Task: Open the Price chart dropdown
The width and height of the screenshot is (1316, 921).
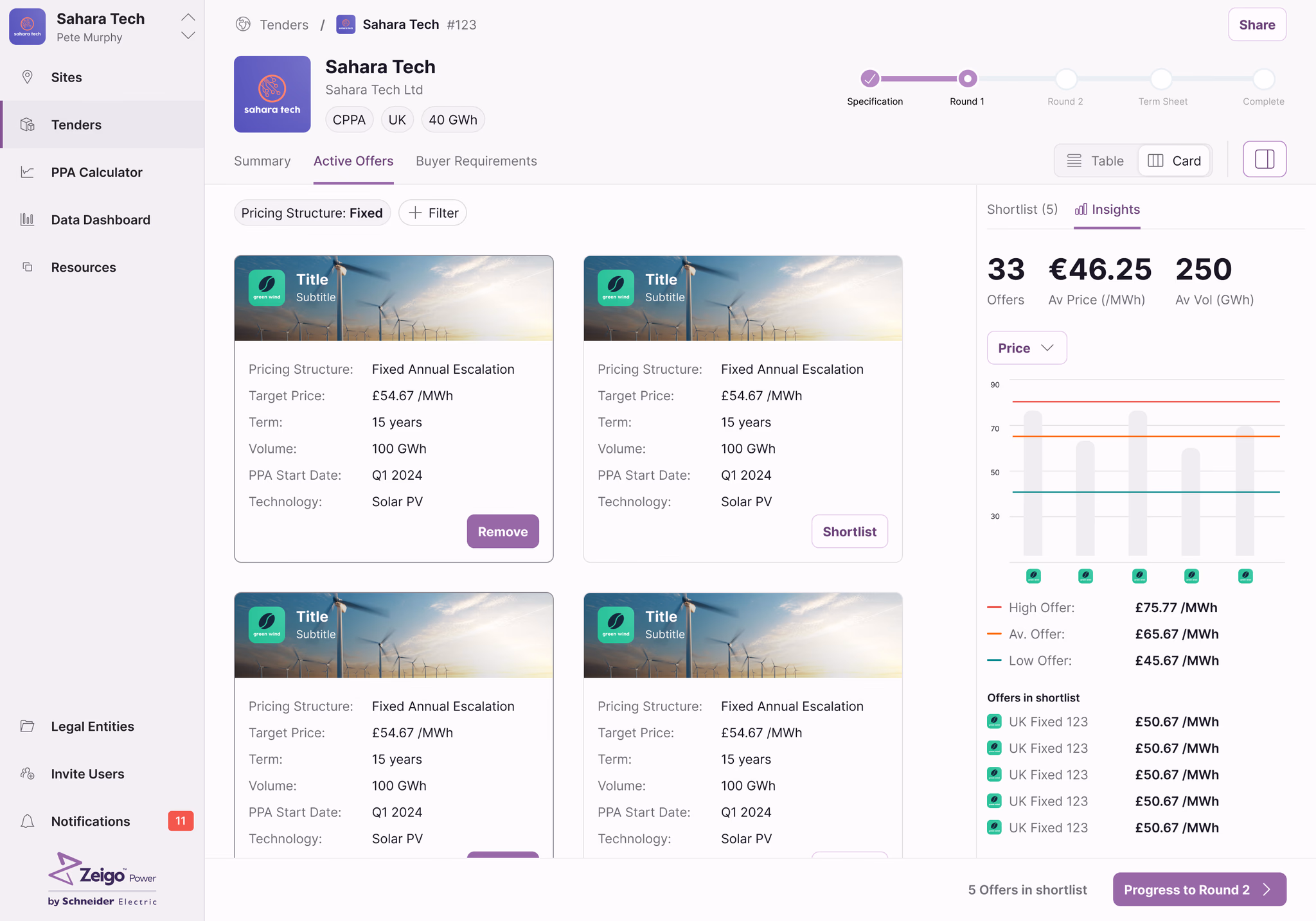Action: click(x=1026, y=347)
